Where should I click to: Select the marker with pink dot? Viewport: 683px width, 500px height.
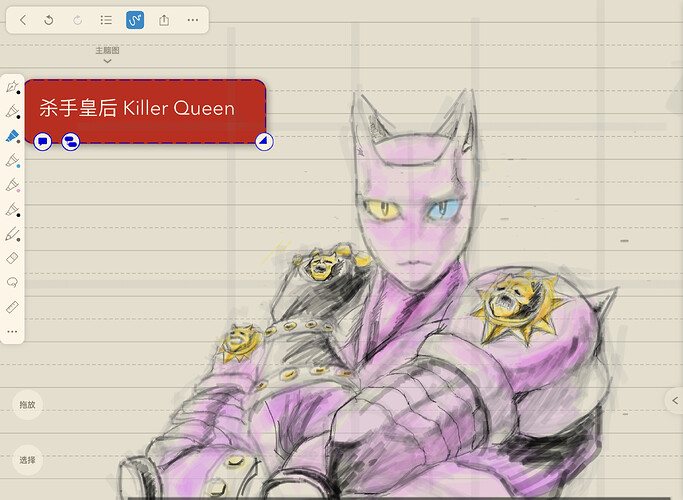(x=12, y=185)
